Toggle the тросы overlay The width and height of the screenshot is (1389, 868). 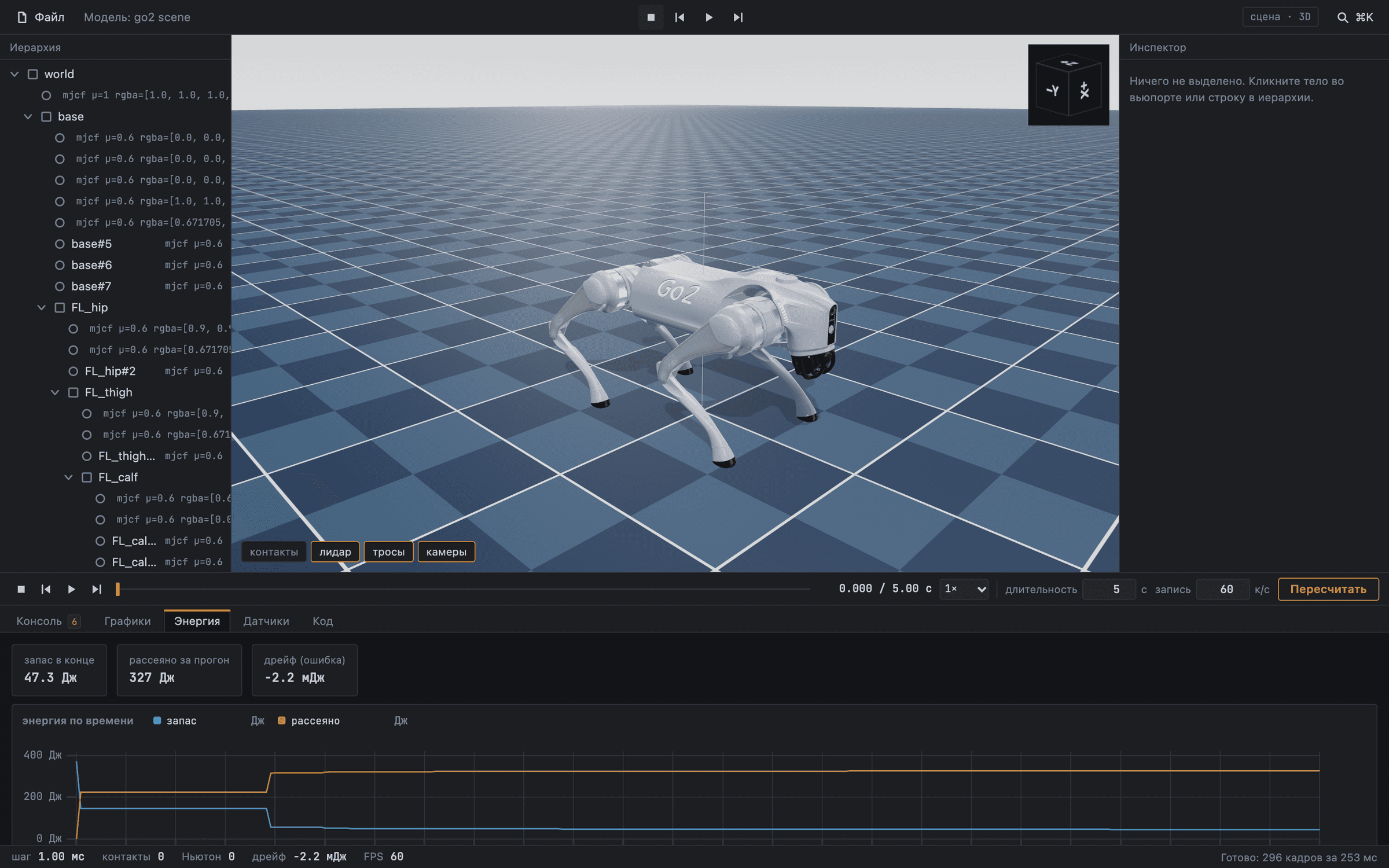click(388, 552)
